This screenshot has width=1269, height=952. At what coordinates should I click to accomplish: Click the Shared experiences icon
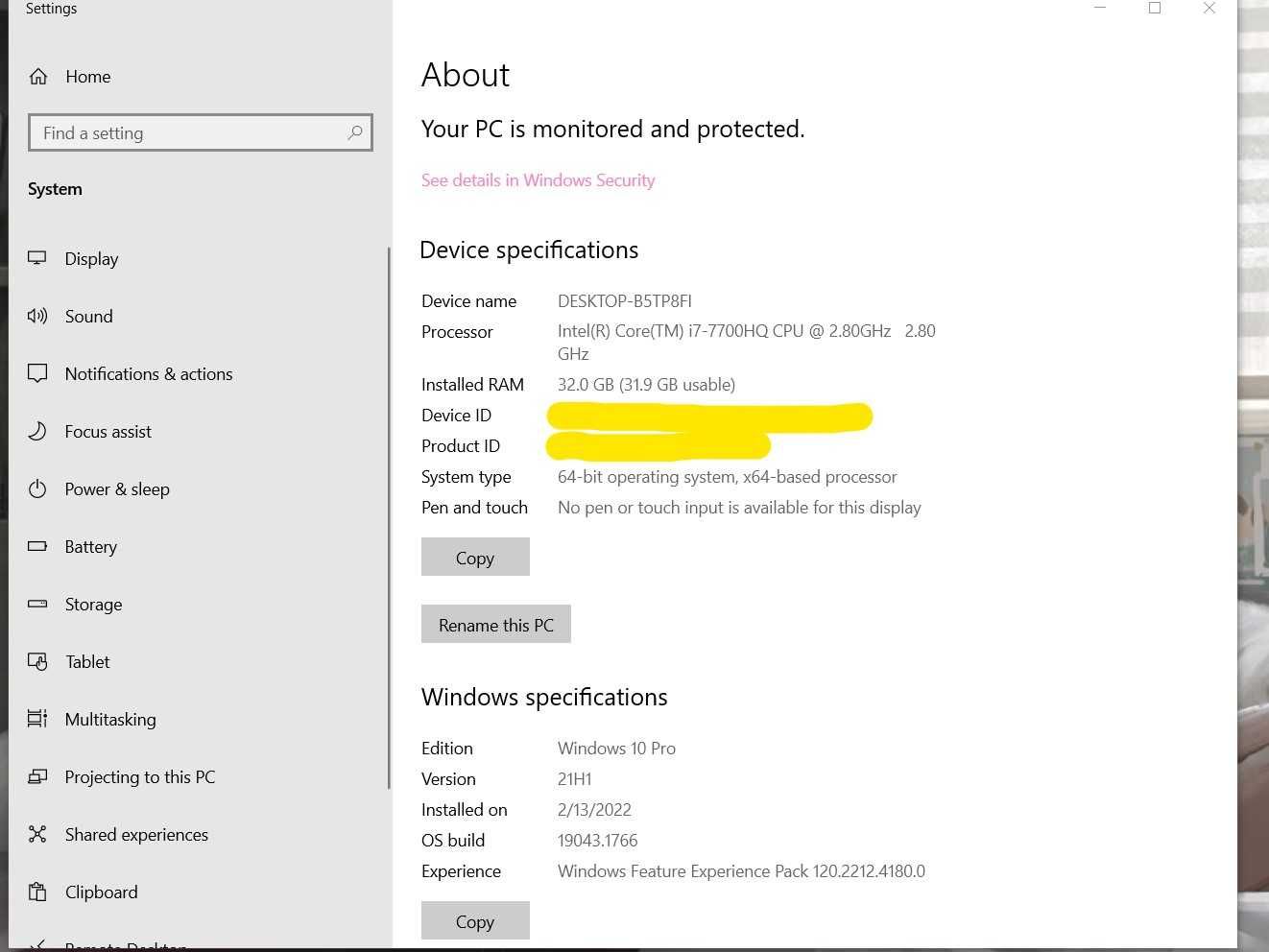[37, 834]
